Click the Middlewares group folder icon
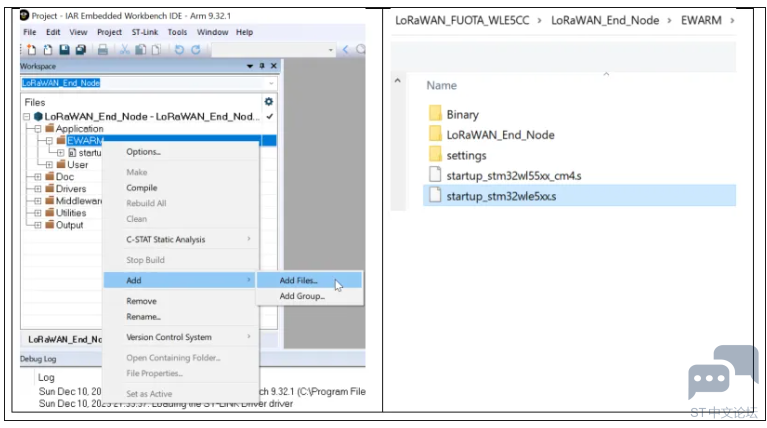The width and height of the screenshot is (767, 428). (x=49, y=201)
